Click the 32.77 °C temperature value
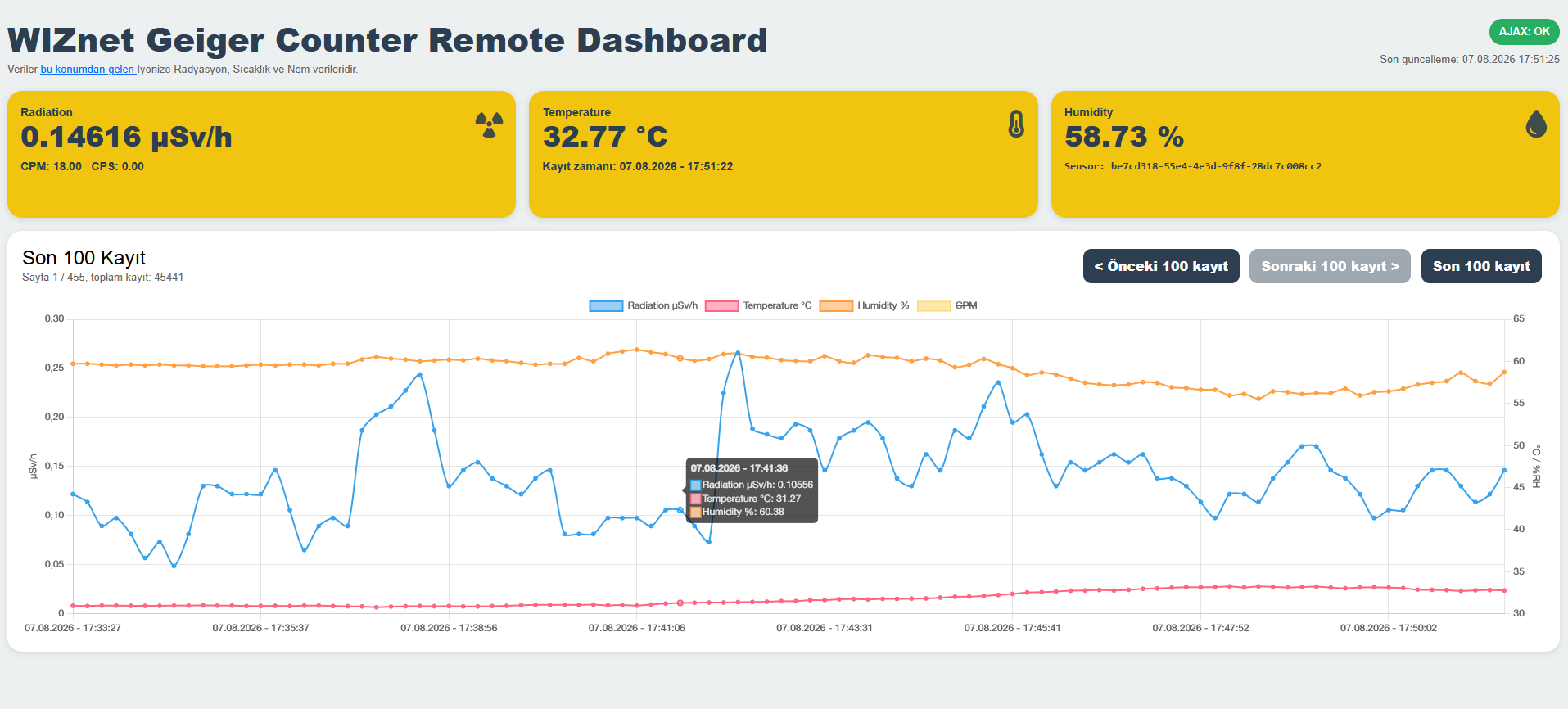 point(605,137)
